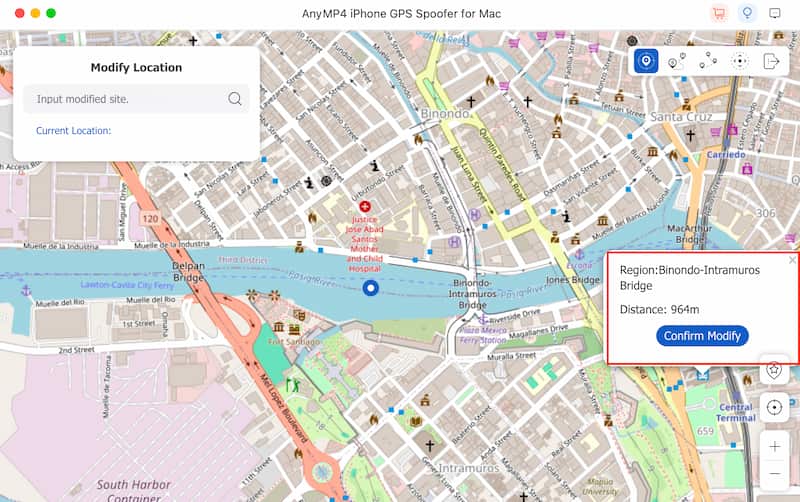Open the favorite locations star button
This screenshot has width=800, height=502.
point(773,370)
